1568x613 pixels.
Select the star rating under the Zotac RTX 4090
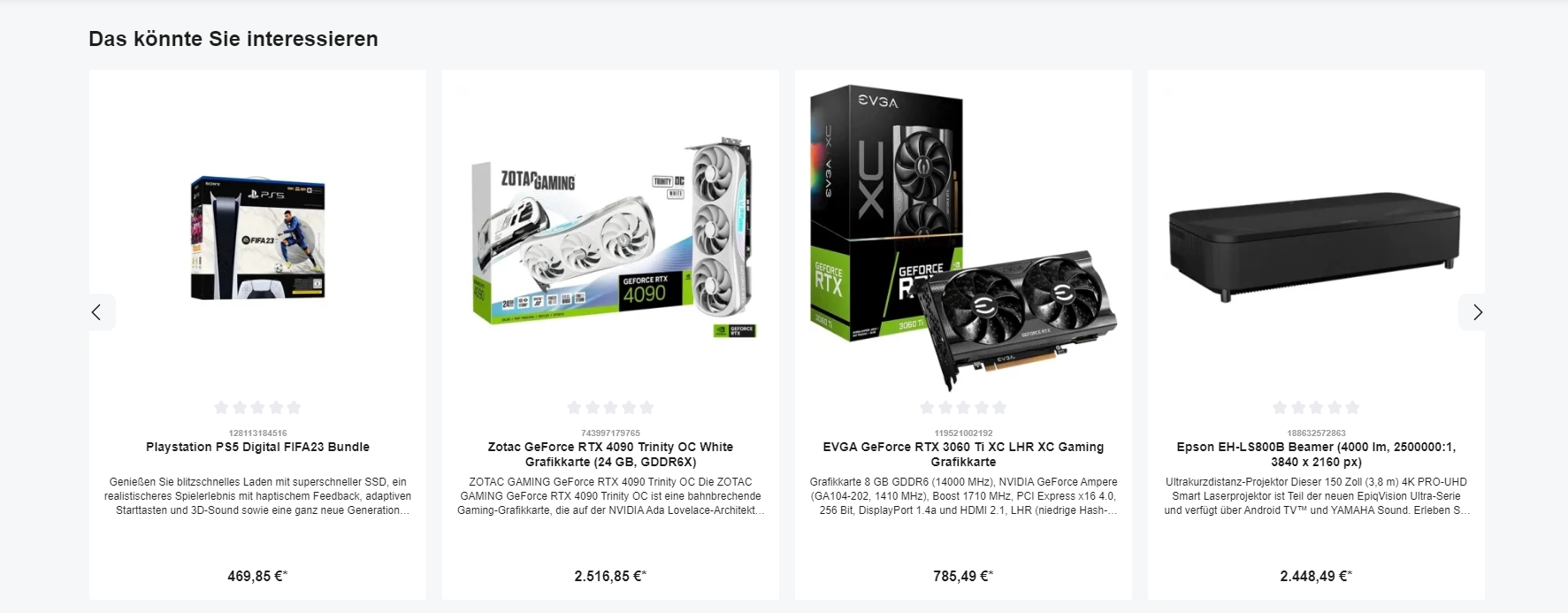coord(610,408)
